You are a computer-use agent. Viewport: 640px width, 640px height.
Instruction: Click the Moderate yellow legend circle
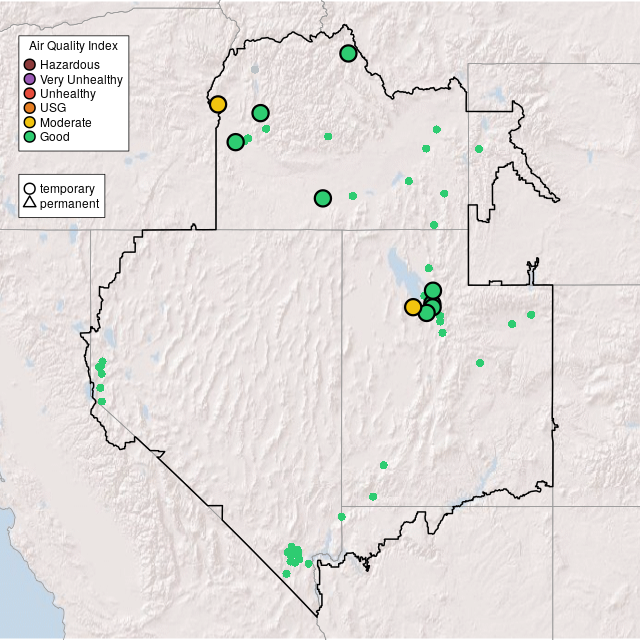tap(30, 122)
